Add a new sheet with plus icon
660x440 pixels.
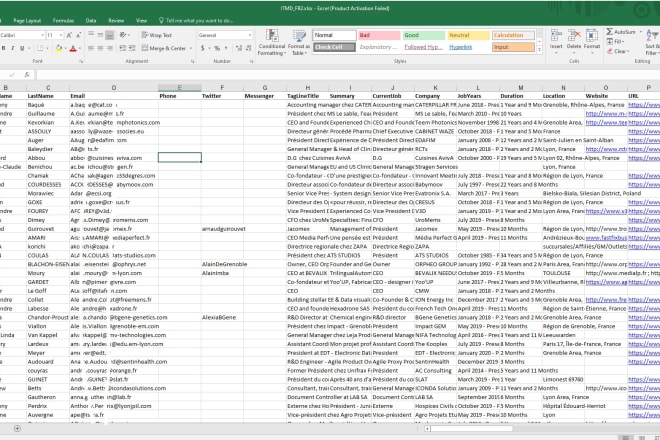click(17, 428)
